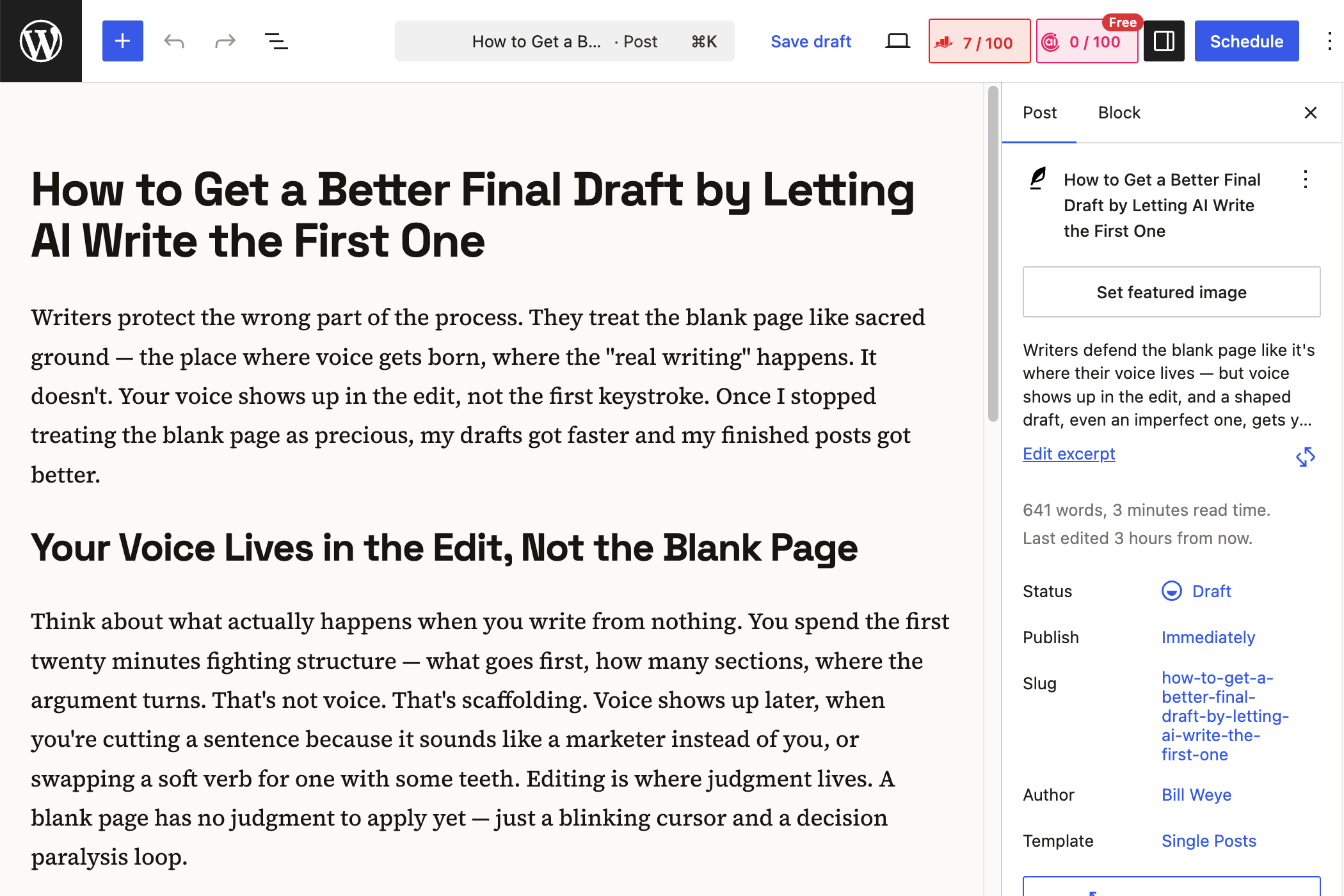Click the 'Last edited 3 hours from now.' text

(x=1137, y=538)
